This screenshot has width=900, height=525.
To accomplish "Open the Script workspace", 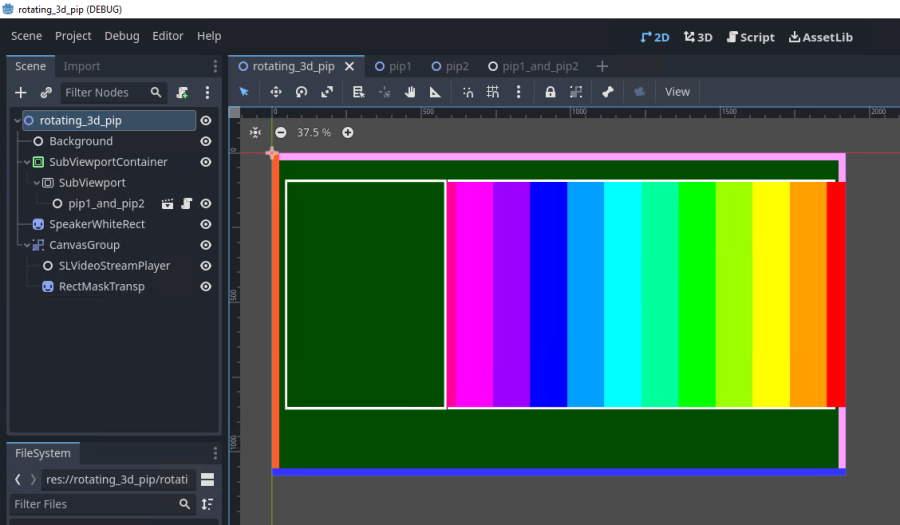I will [x=750, y=37].
